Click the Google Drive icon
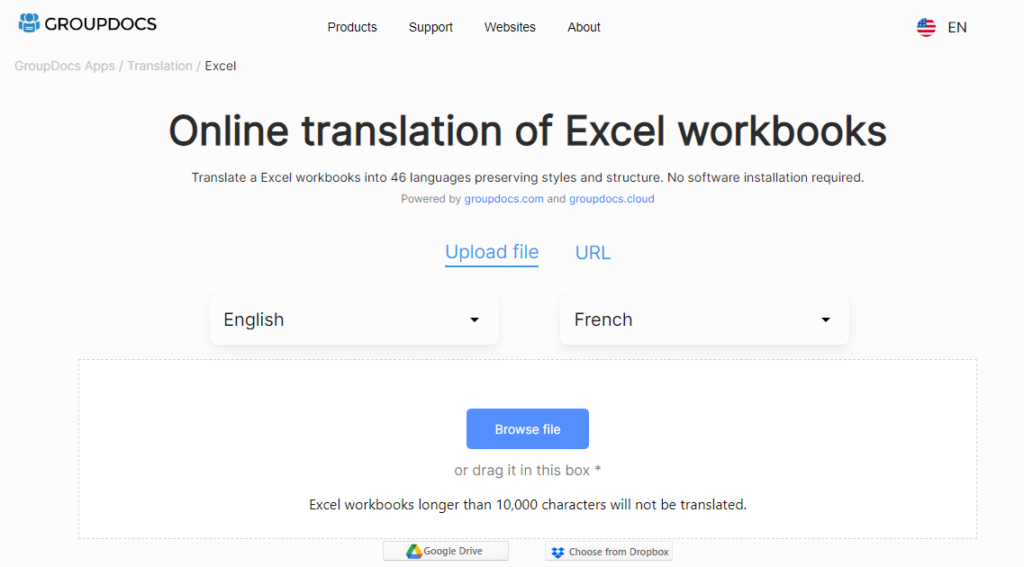Image resolution: width=1024 pixels, height=567 pixels. click(x=414, y=551)
